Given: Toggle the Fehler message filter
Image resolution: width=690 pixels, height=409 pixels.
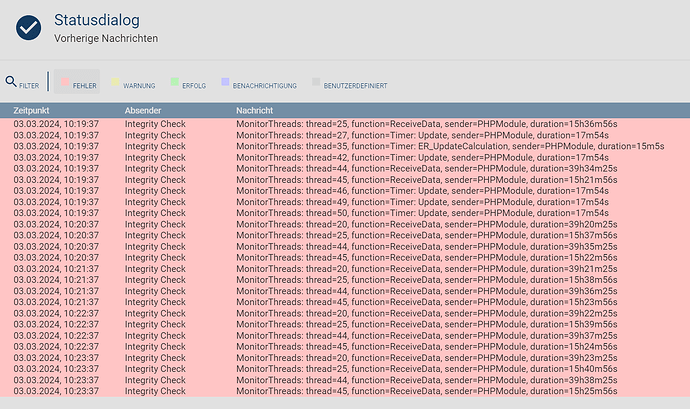Looking at the screenshot, I should click(77, 81).
